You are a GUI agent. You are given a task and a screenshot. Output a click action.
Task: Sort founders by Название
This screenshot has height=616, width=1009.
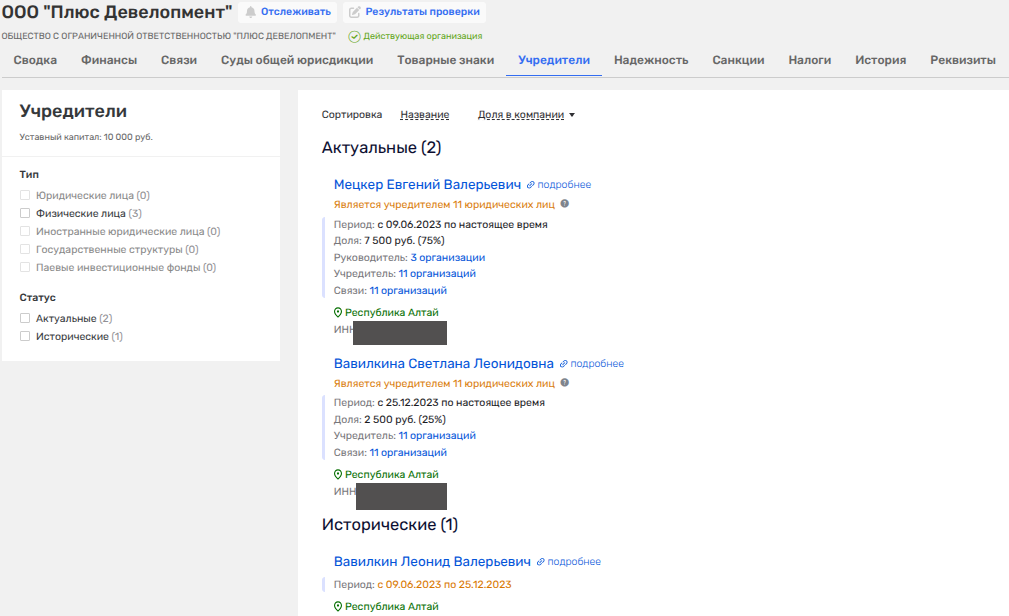tap(425, 115)
